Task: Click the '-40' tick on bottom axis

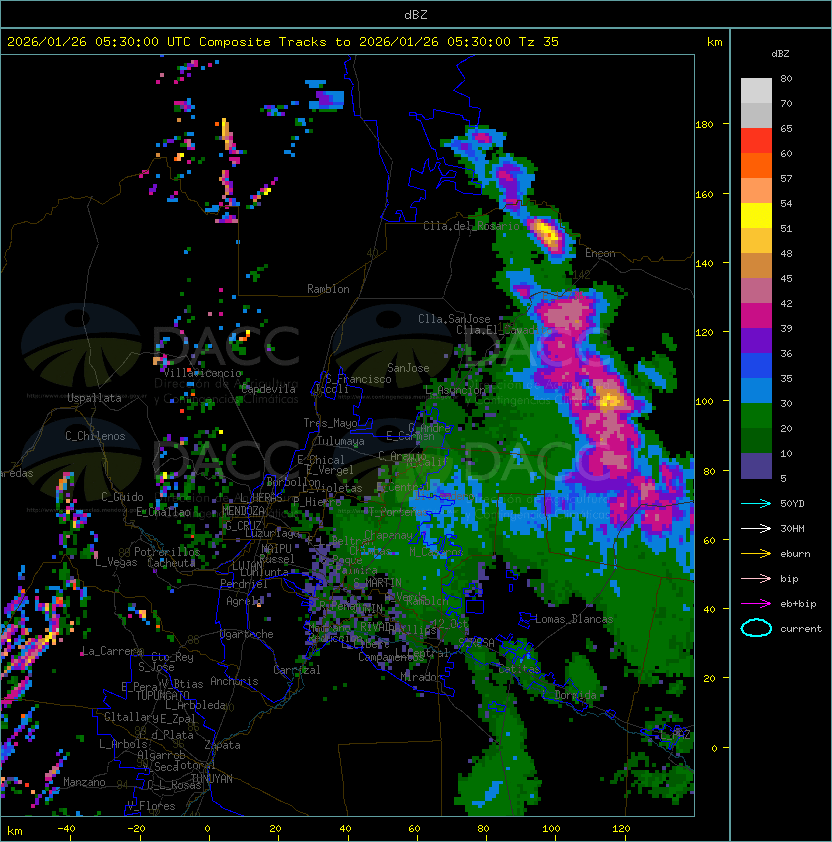Action: [x=66, y=829]
